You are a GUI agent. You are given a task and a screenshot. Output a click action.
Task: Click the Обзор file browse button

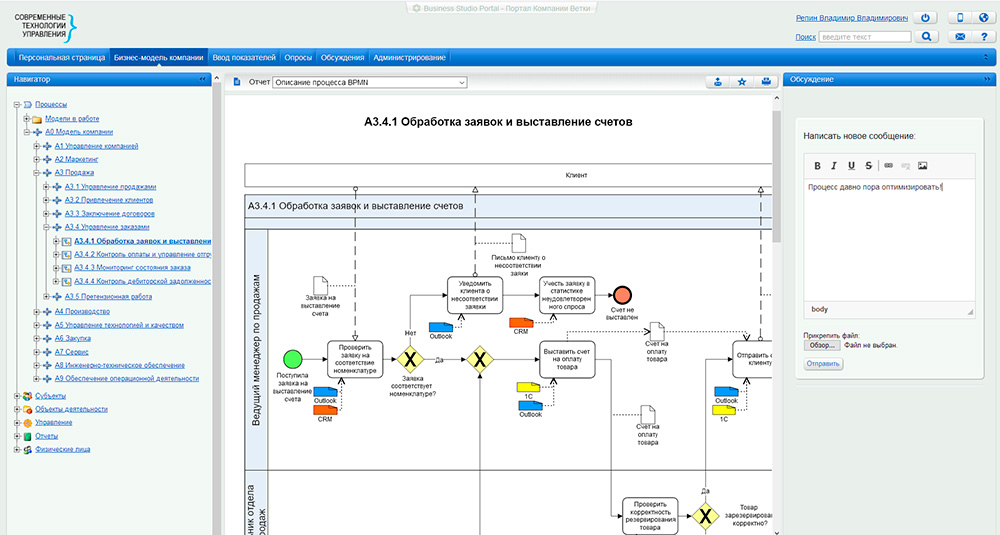pyautogui.click(x=822, y=345)
